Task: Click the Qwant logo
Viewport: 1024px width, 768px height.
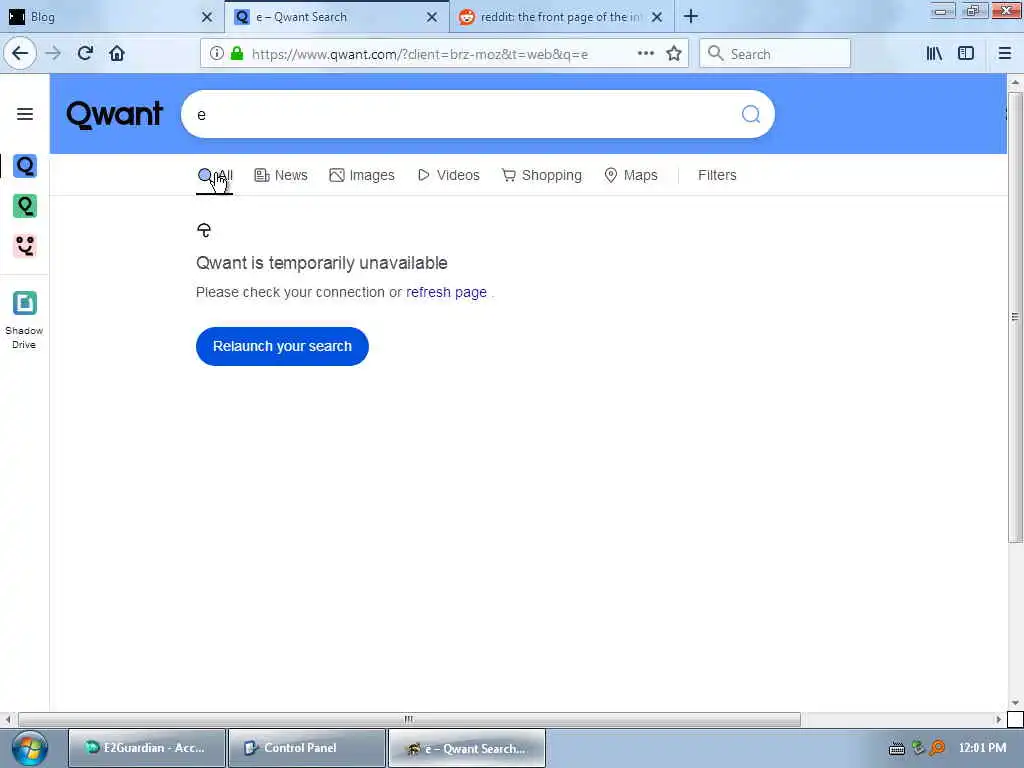Action: click(114, 114)
